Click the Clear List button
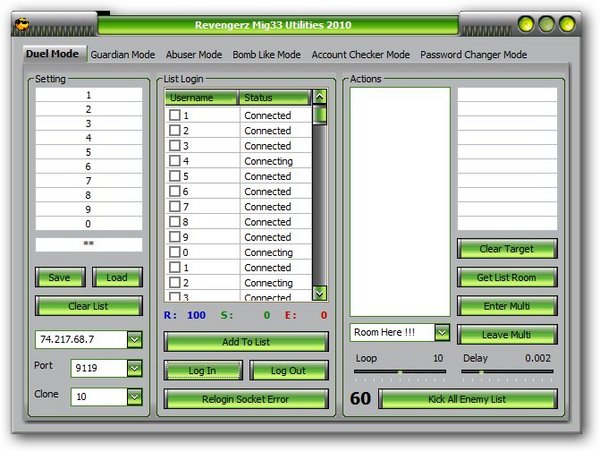Viewport: 600px width, 452px height. coord(89,306)
